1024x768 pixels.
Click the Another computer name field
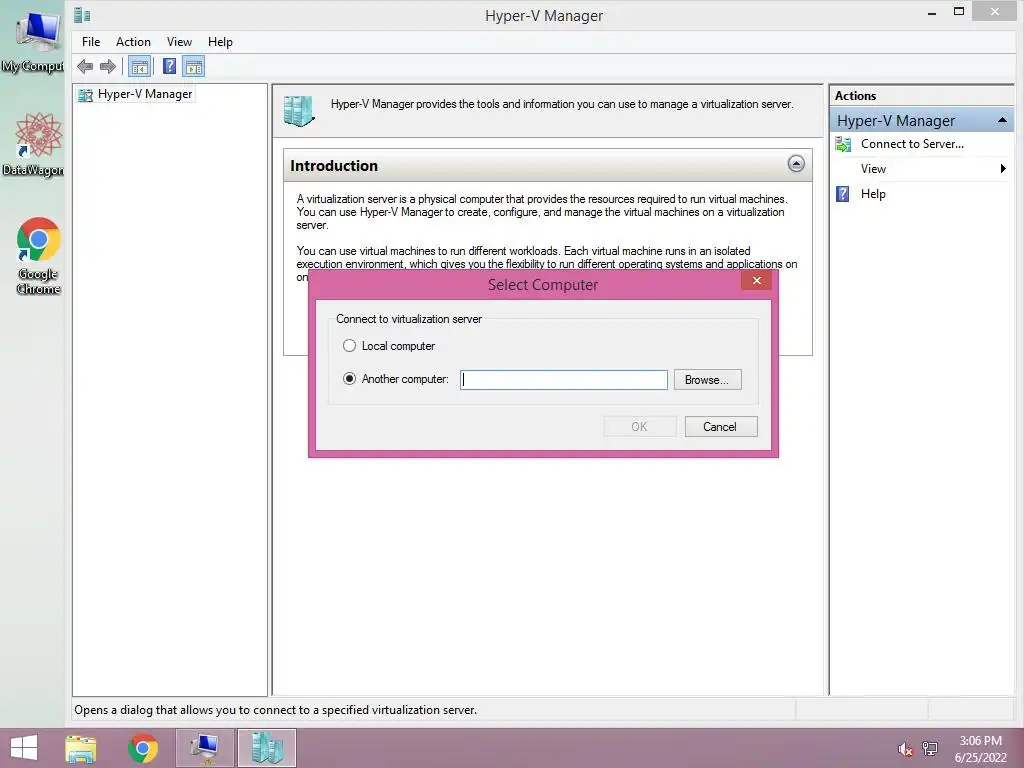click(x=564, y=379)
